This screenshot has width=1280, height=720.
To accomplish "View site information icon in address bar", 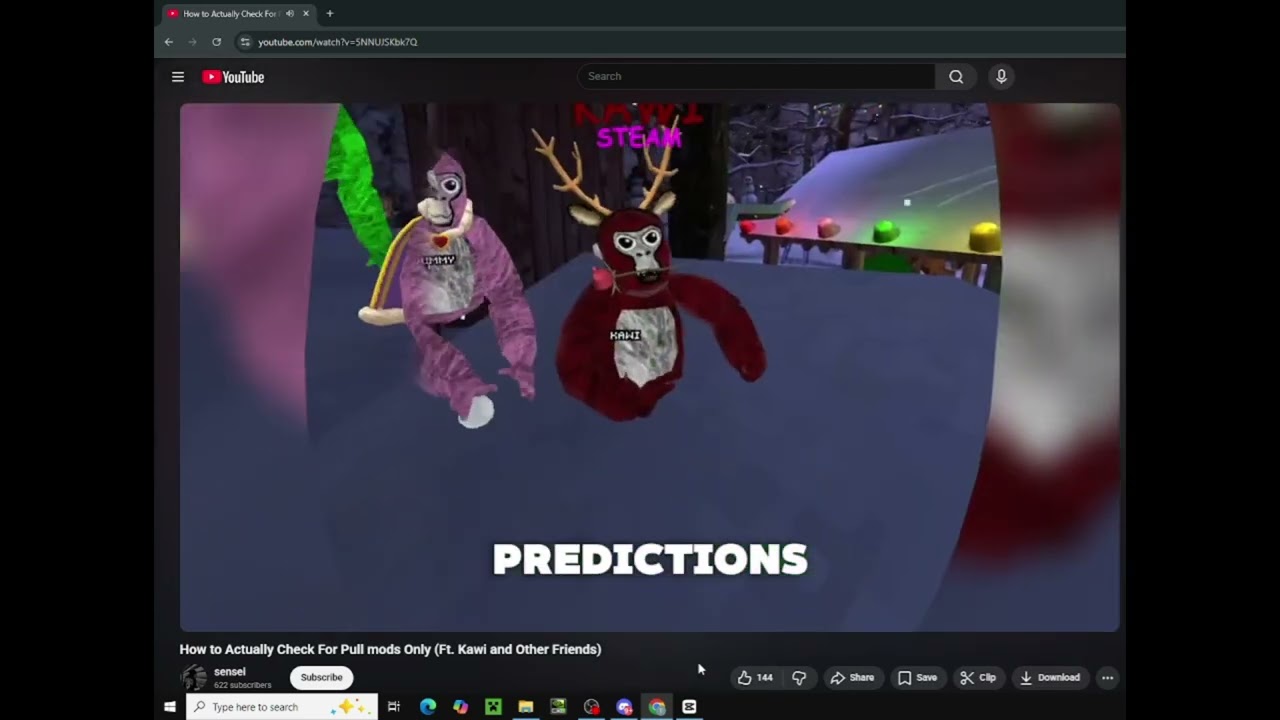I will (245, 42).
